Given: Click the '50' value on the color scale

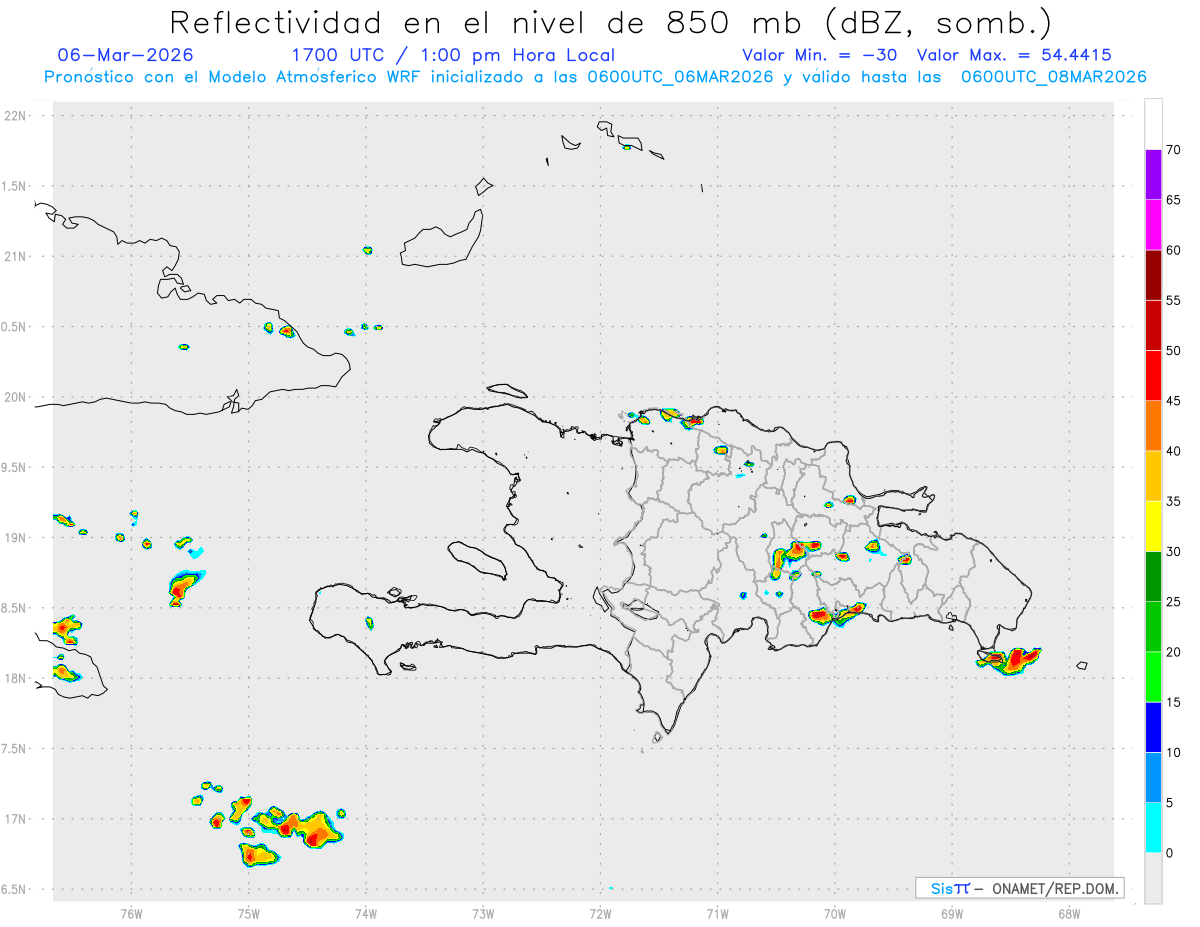Looking at the screenshot, I should 1173,351.
